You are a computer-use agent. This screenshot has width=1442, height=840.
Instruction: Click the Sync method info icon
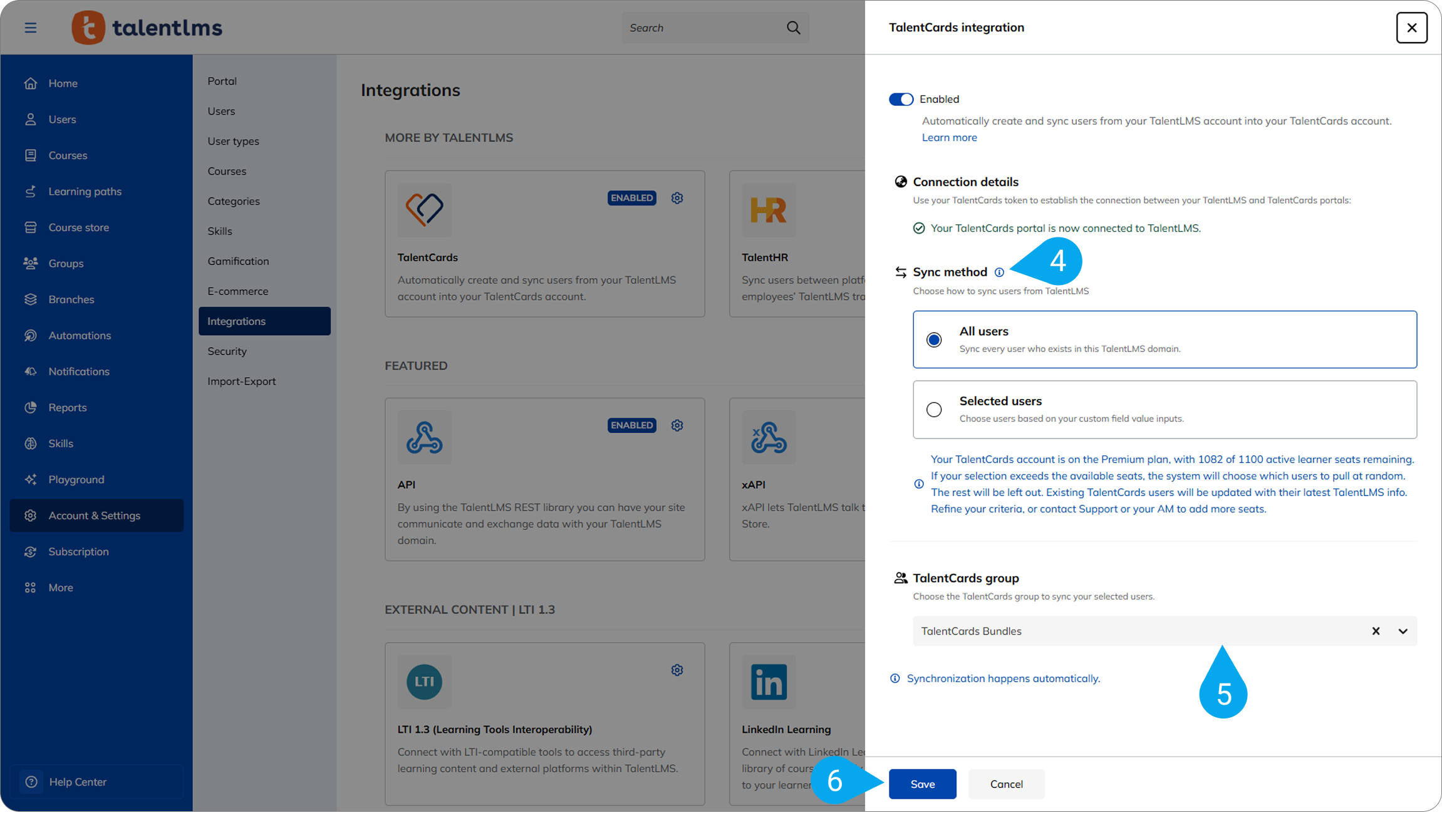[999, 272]
